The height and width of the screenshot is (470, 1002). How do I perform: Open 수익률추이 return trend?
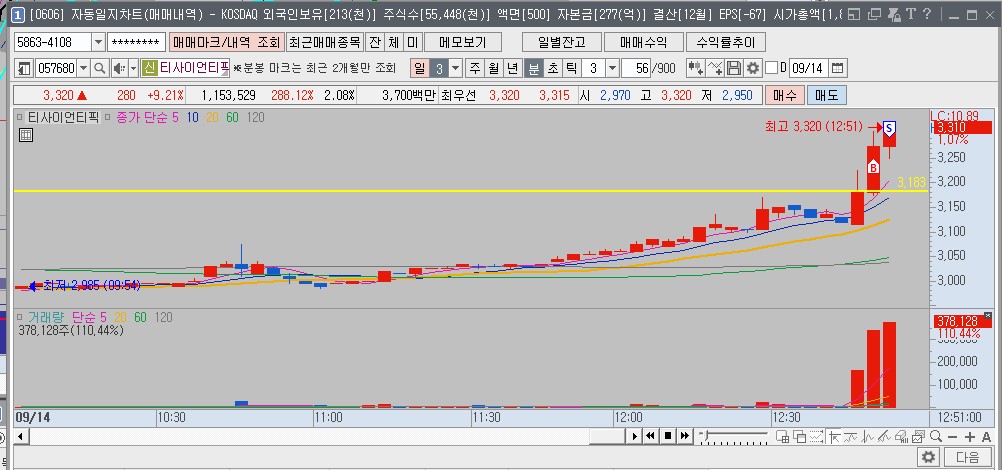pos(725,43)
